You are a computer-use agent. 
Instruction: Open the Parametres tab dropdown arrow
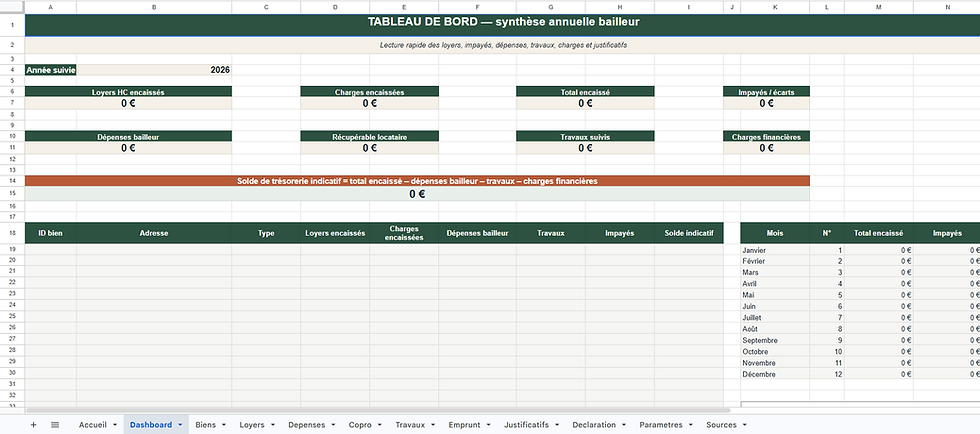click(690, 425)
